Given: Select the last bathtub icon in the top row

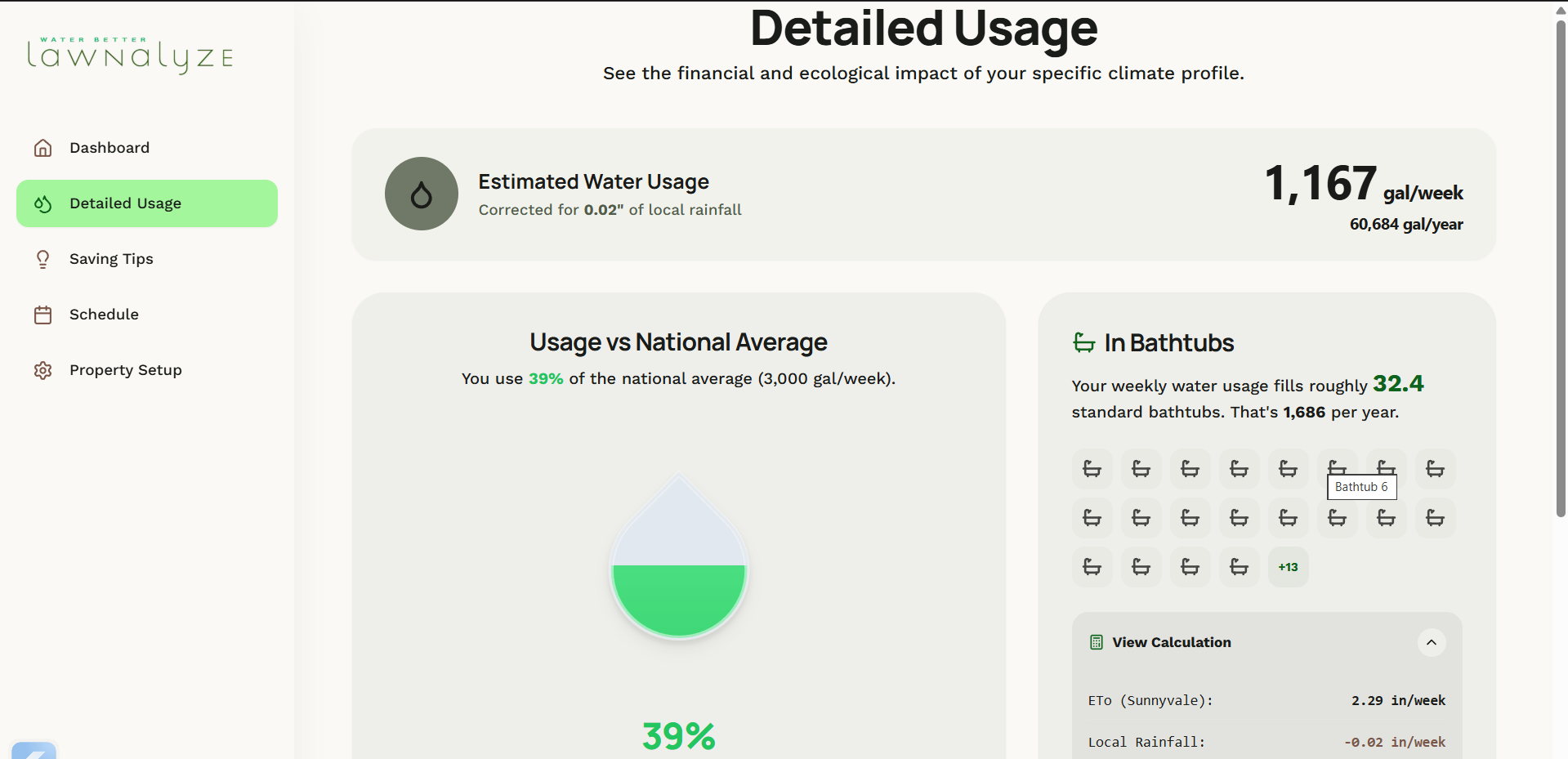Looking at the screenshot, I should (1436, 469).
